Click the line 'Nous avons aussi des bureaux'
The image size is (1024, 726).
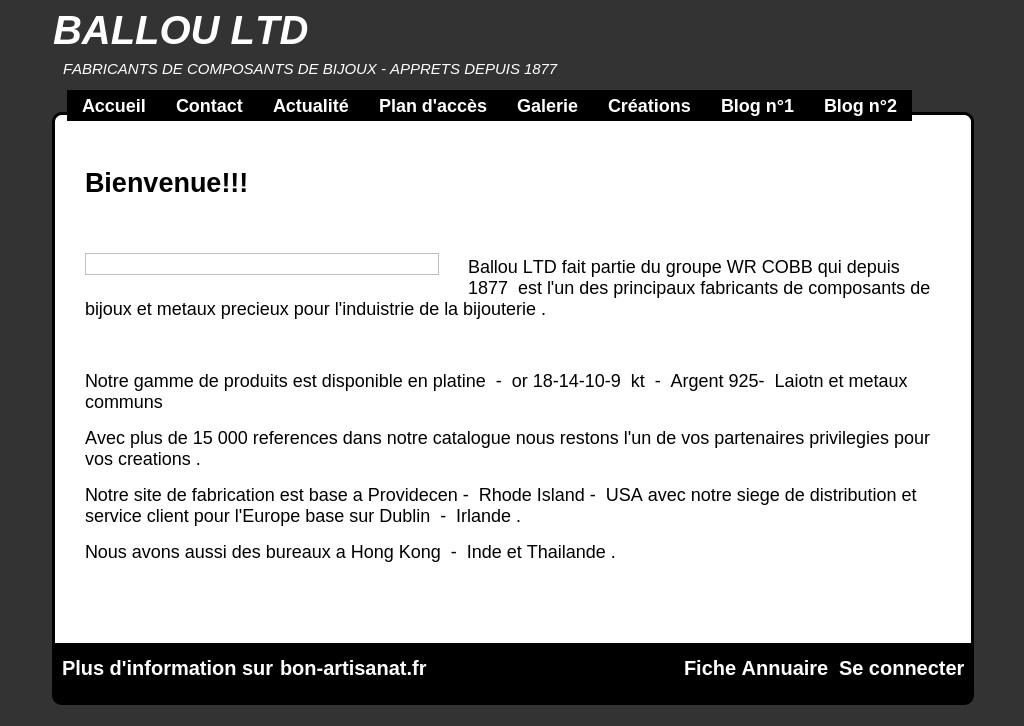350,552
